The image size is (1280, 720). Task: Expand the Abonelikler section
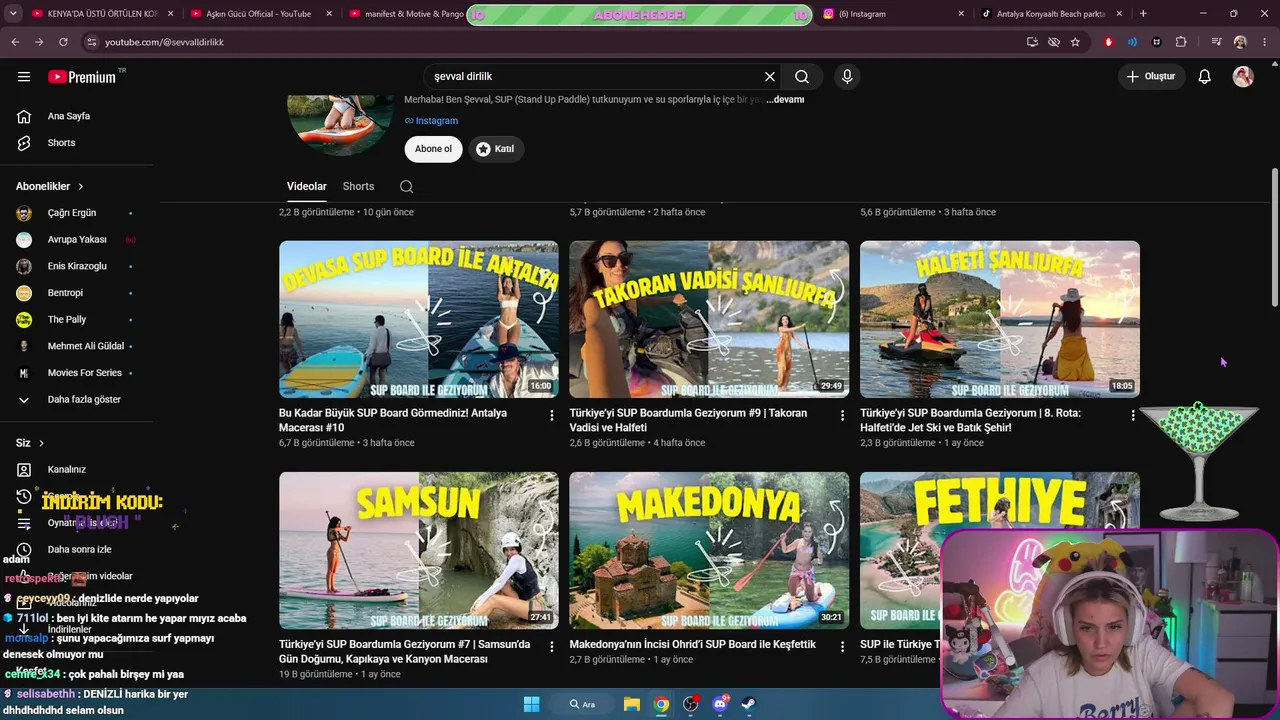click(50, 186)
